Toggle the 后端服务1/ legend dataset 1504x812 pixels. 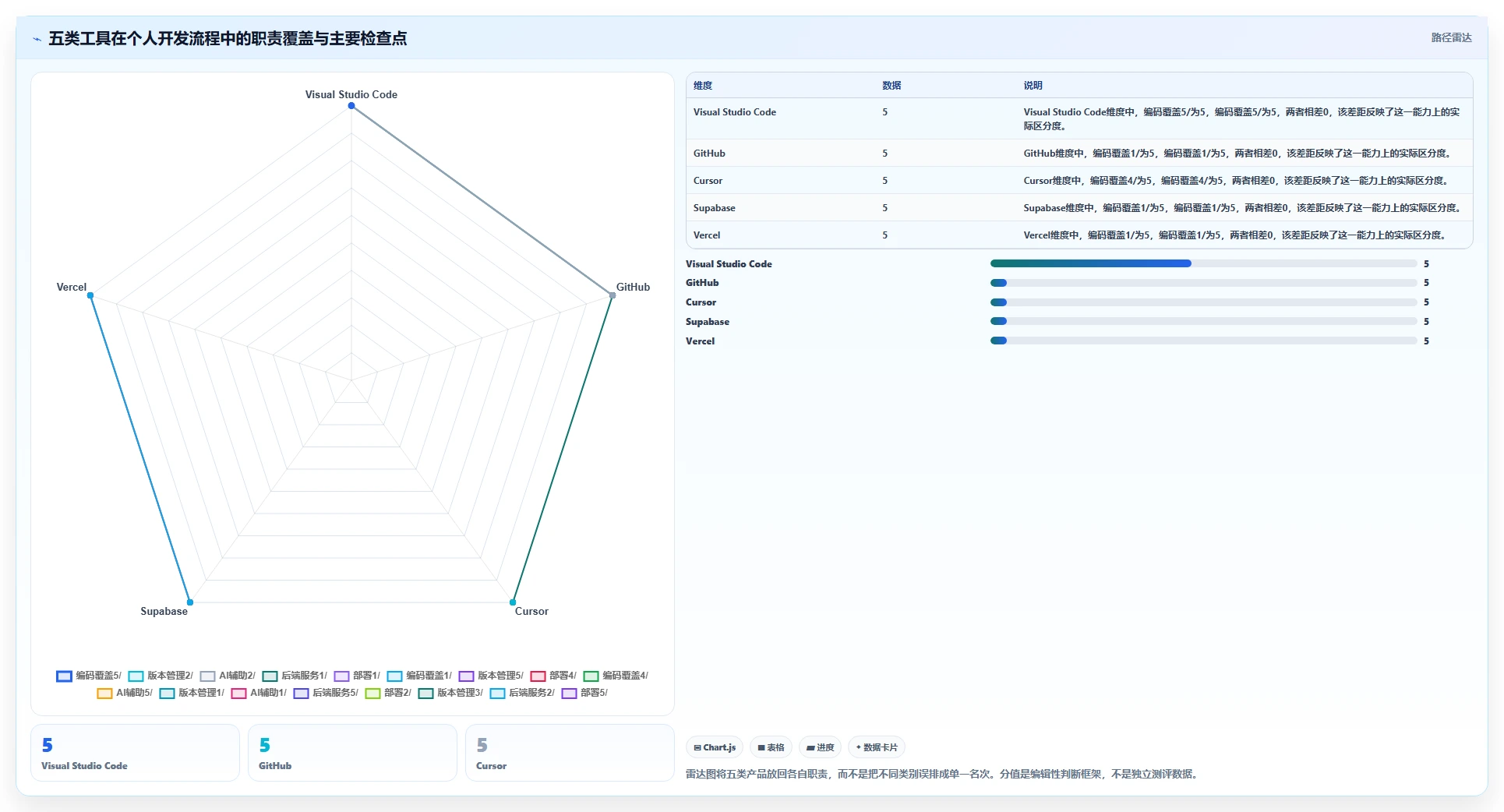point(295,676)
